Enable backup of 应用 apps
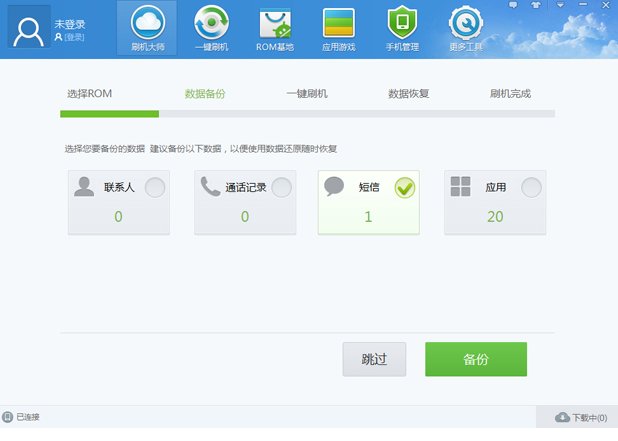The width and height of the screenshot is (618, 441). coord(531,188)
